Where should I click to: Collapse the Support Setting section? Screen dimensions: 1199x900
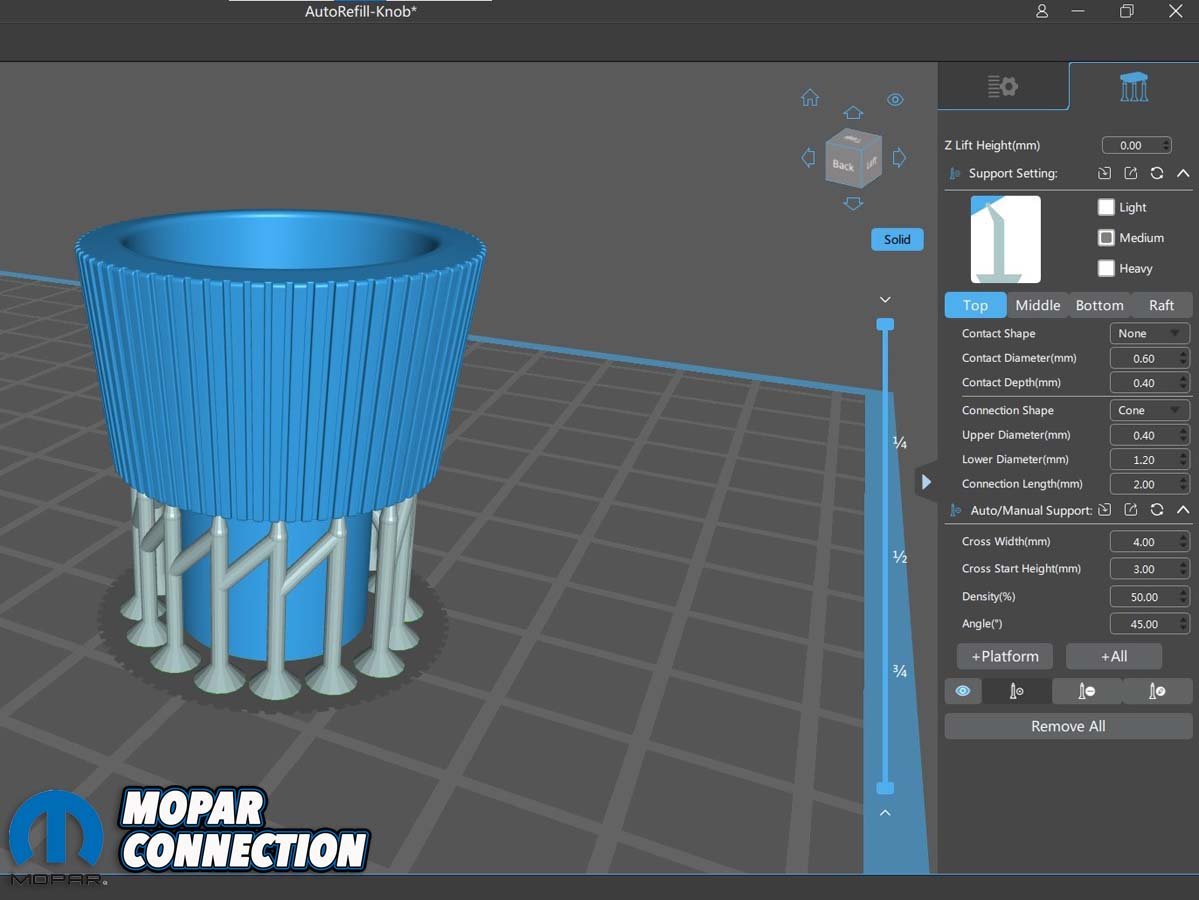(1182, 173)
